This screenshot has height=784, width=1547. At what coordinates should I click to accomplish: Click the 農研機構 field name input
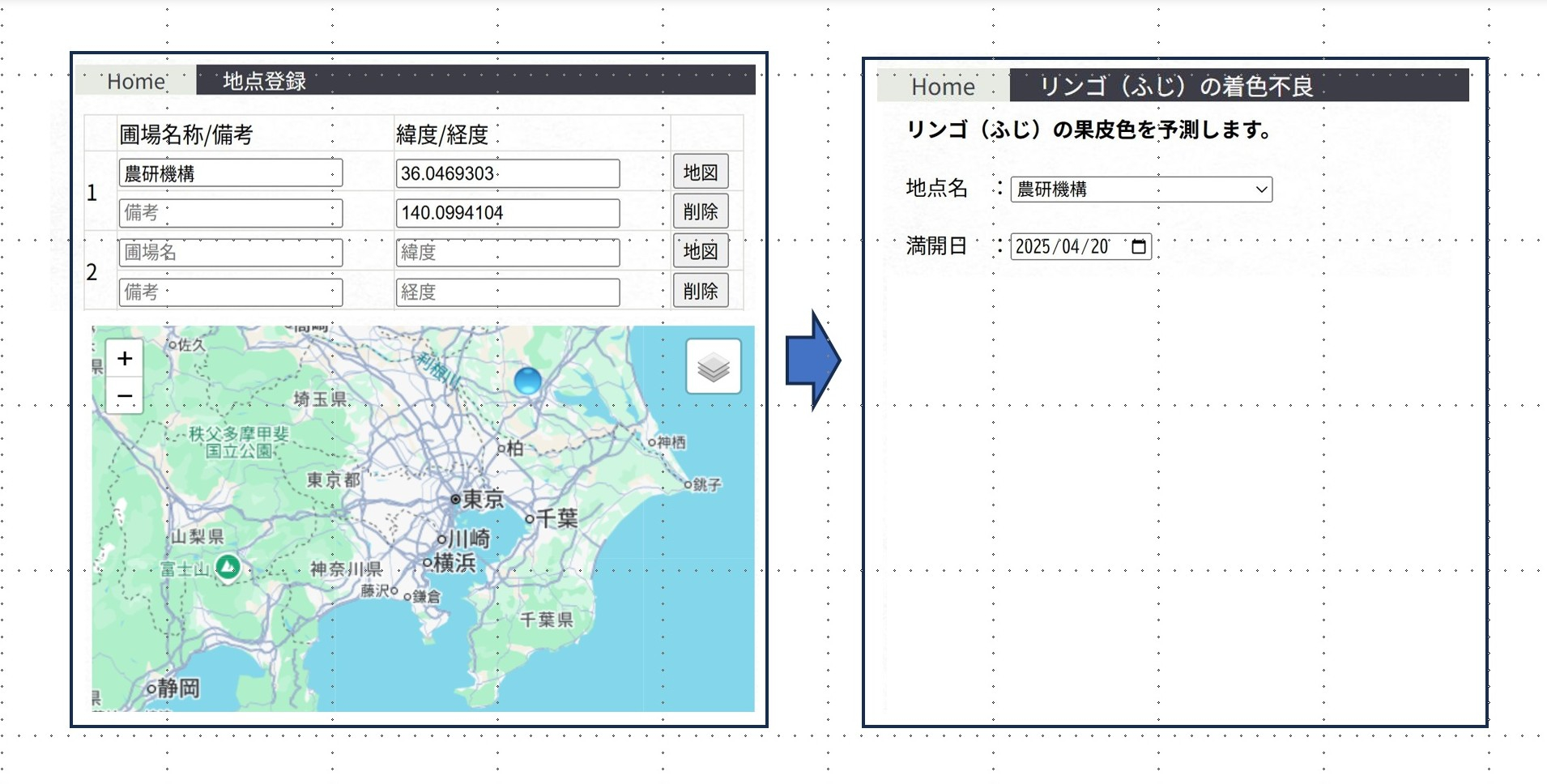[x=230, y=173]
